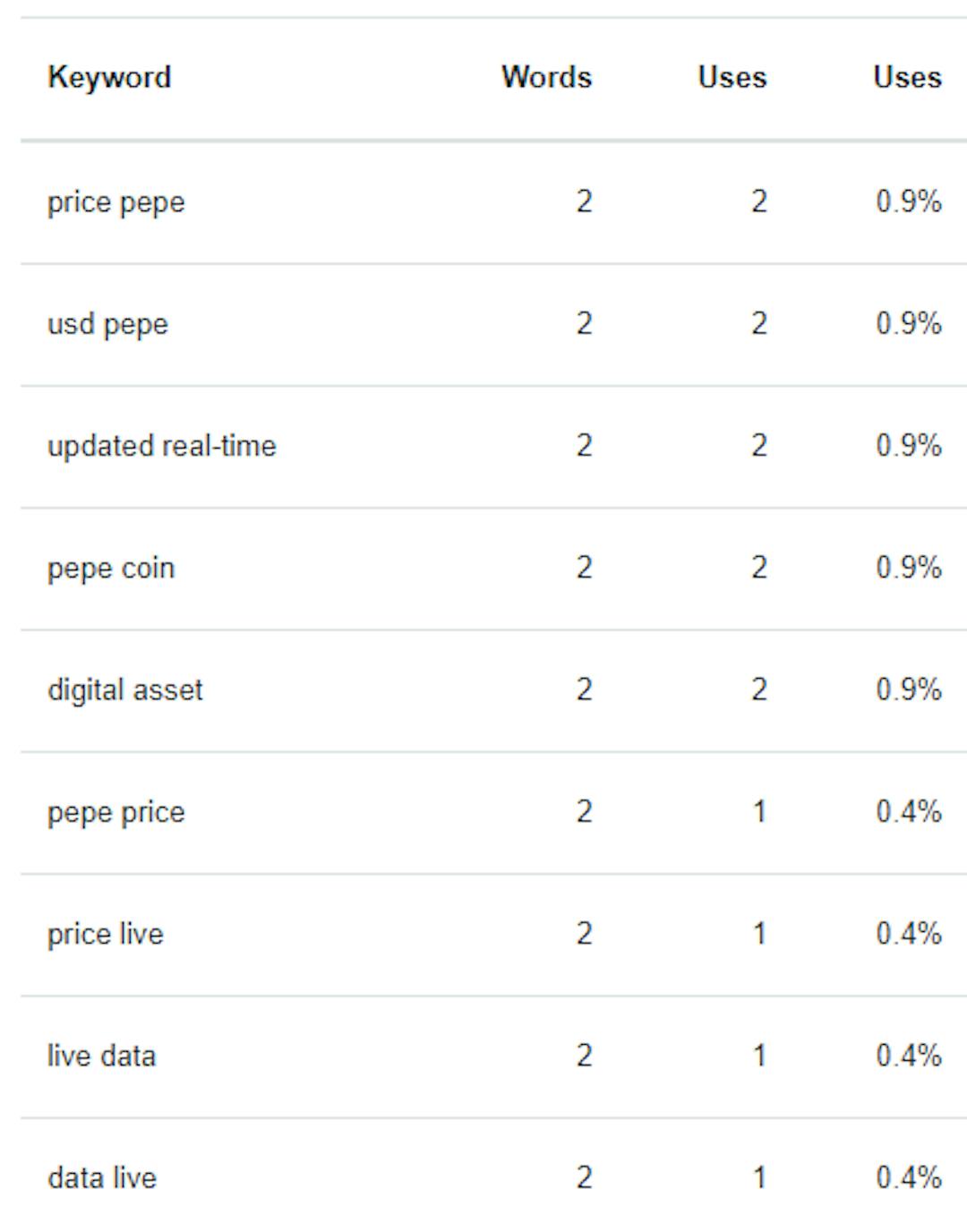Click the Words count for live data
The width and height of the screenshot is (967, 1232).
click(x=584, y=1056)
